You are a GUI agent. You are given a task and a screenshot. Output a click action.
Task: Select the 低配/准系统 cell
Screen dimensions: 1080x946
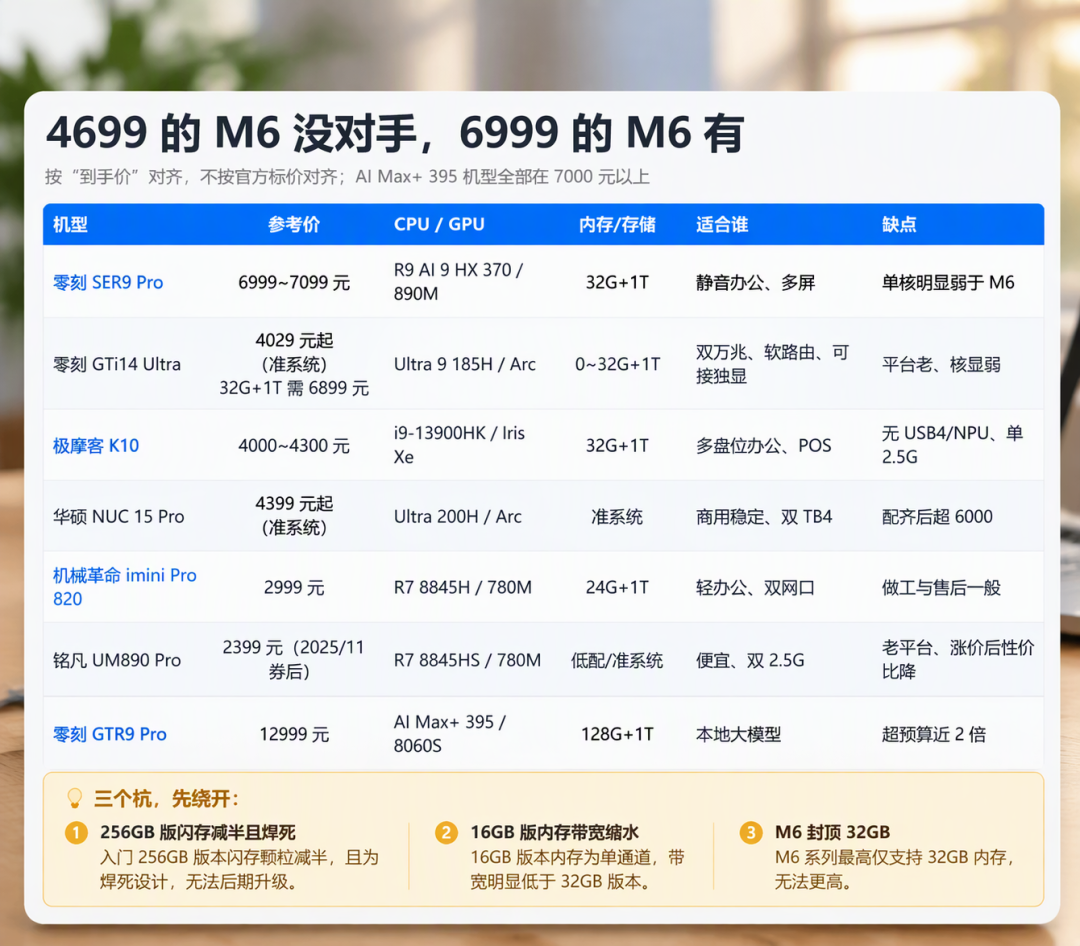[x=617, y=660]
